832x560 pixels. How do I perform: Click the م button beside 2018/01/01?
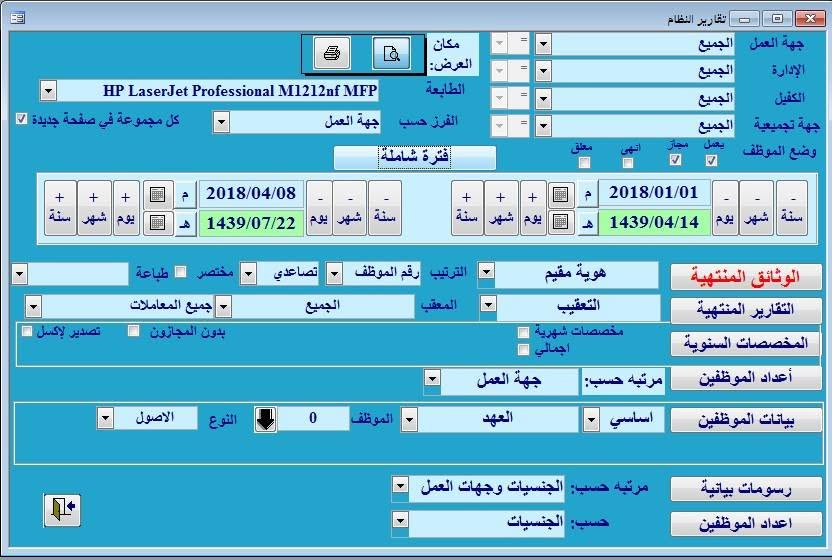click(587, 194)
